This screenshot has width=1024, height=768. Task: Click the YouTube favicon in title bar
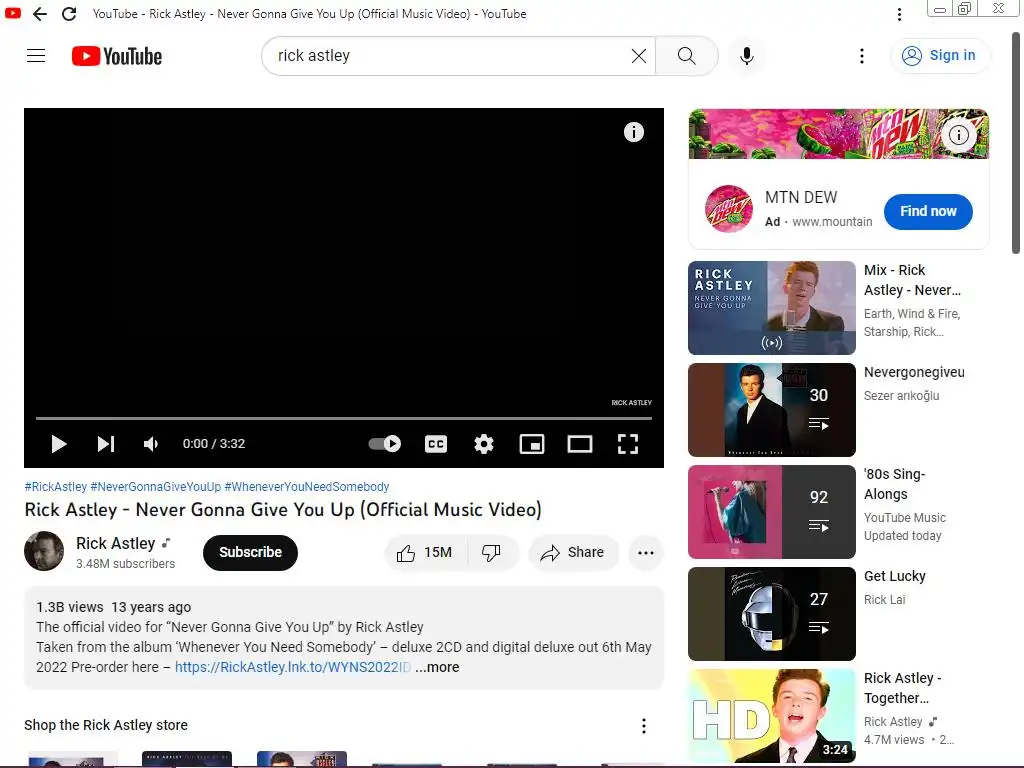pos(13,13)
